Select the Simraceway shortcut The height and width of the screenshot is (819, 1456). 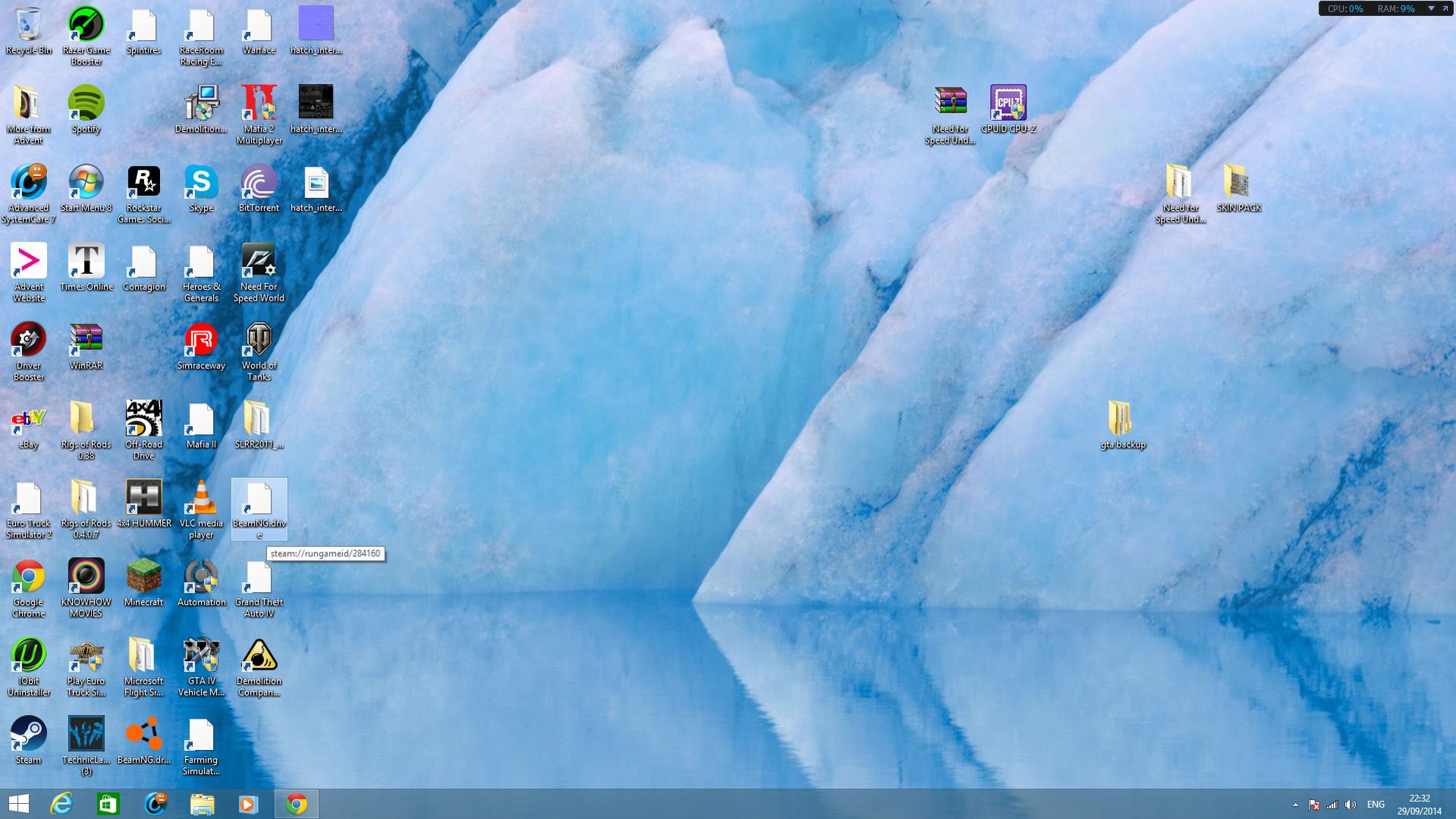click(201, 347)
